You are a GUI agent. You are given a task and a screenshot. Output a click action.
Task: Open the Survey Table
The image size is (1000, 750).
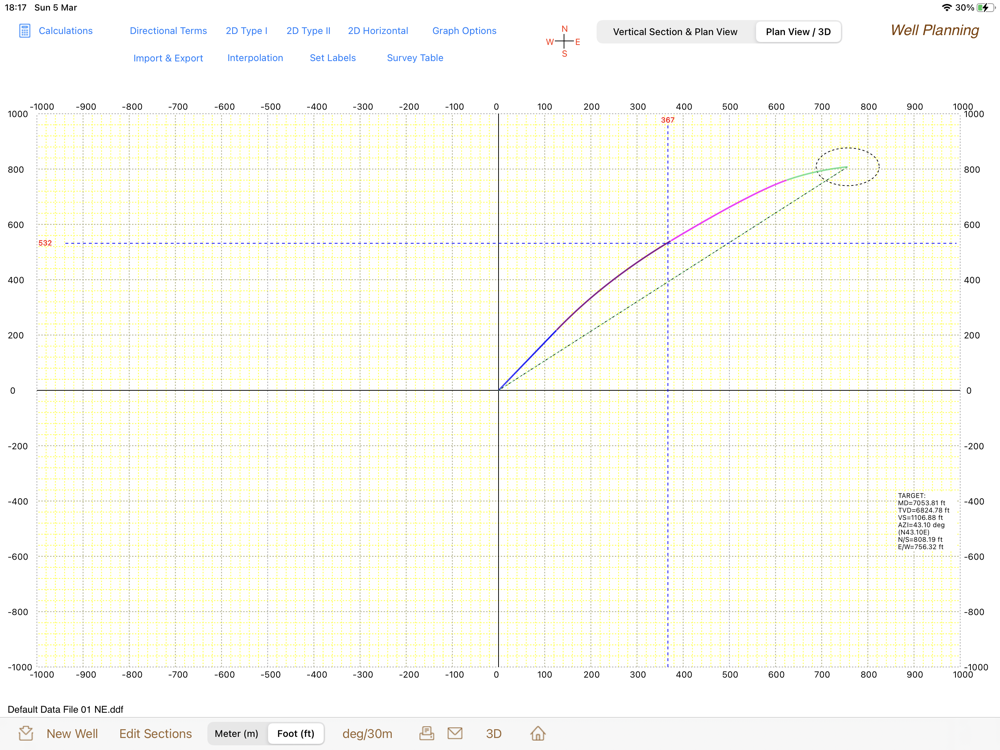415,58
